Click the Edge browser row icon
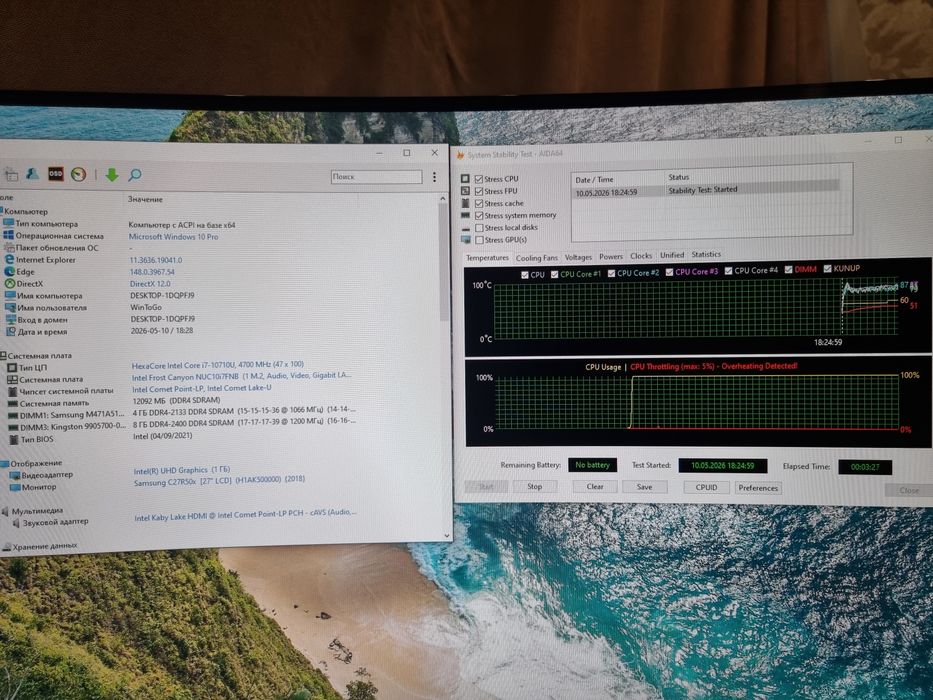933x700 pixels. [x=9, y=271]
